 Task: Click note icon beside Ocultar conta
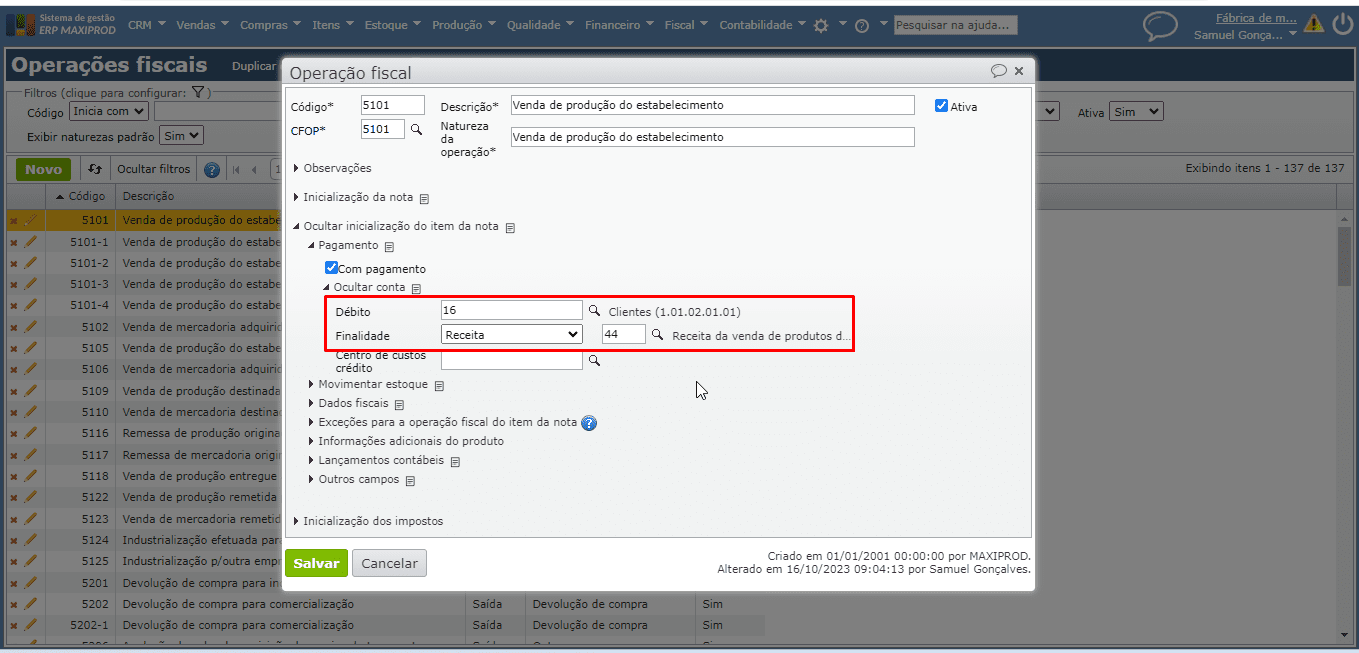click(417, 288)
